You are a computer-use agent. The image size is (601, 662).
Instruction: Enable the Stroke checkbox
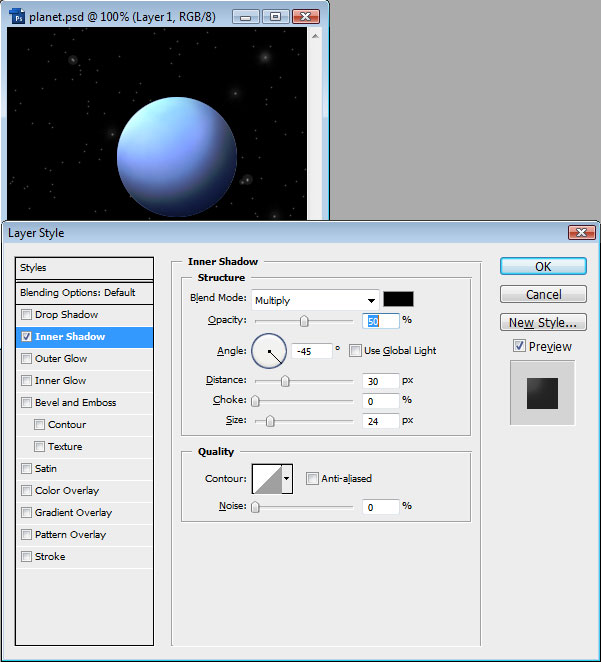(26, 556)
